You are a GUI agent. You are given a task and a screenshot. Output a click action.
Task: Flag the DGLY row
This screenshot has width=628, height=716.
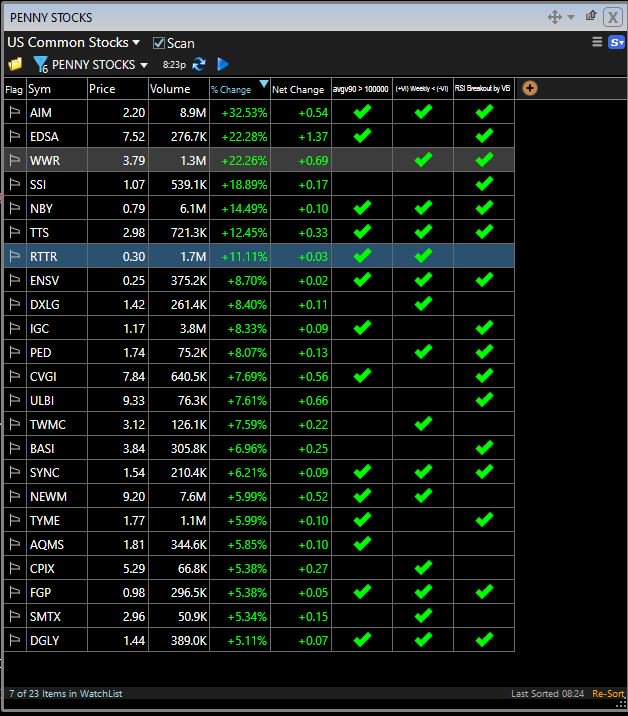click(15, 640)
